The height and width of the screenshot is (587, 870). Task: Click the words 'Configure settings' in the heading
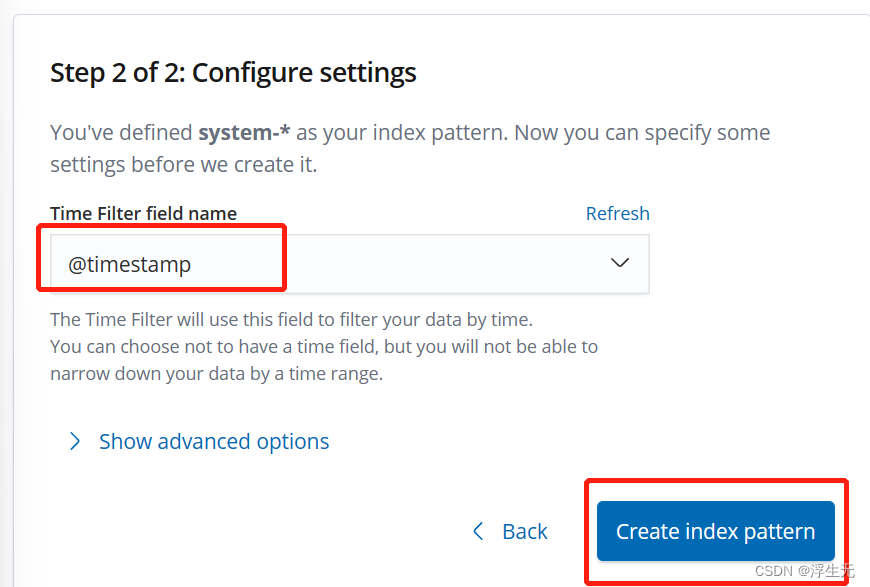click(304, 73)
